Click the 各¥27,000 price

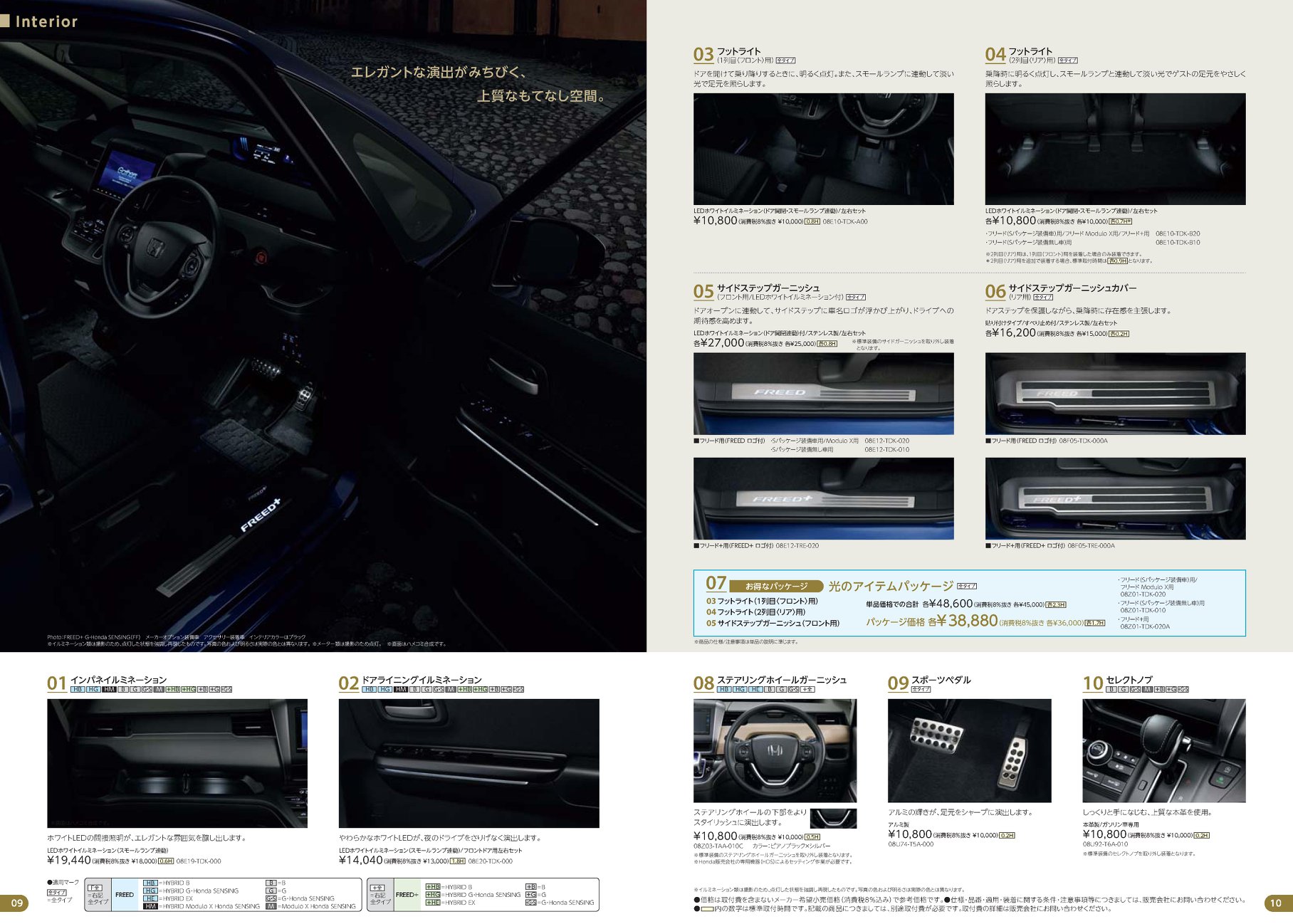coord(719,342)
